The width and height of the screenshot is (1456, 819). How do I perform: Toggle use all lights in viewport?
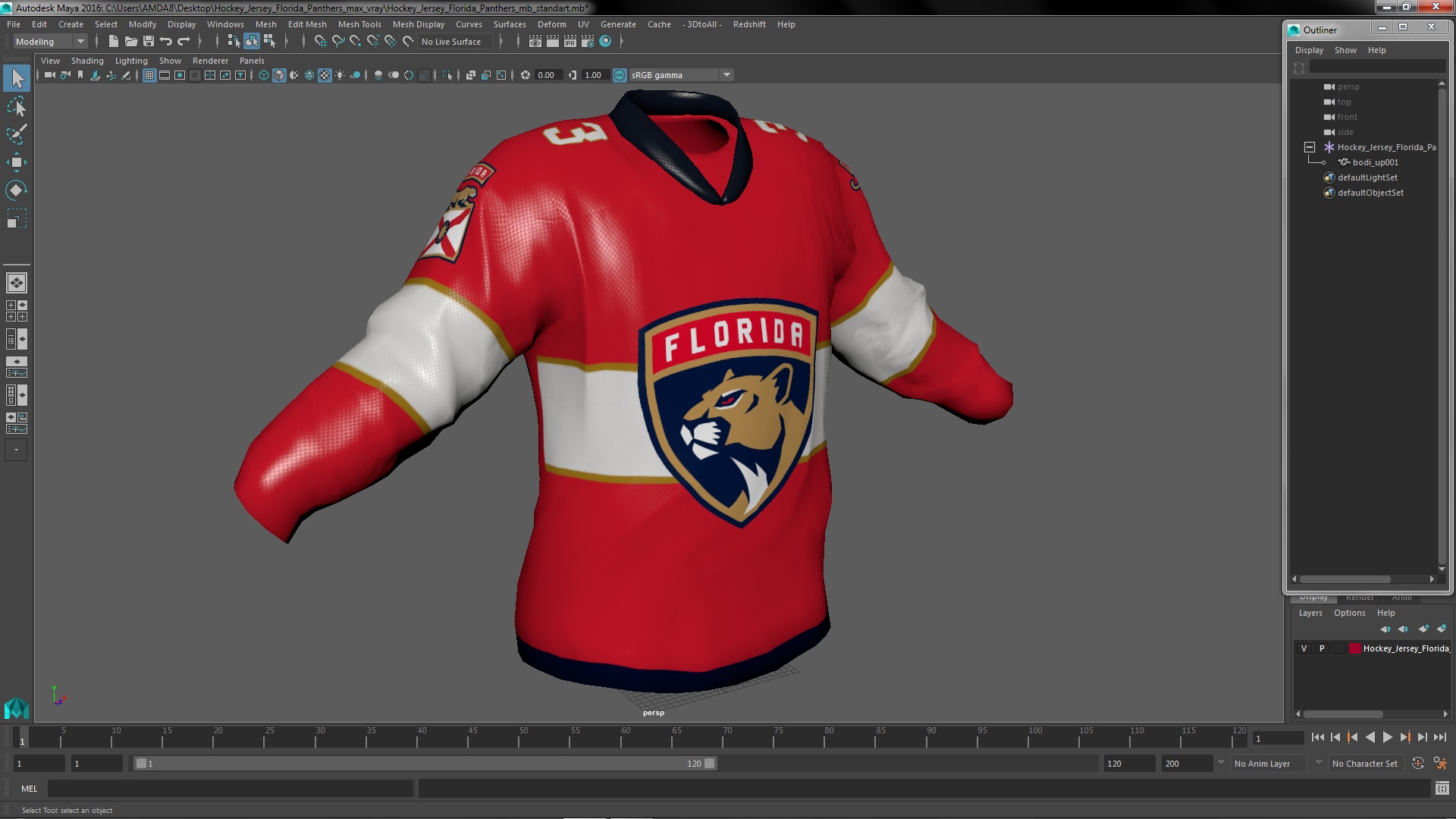tap(340, 75)
